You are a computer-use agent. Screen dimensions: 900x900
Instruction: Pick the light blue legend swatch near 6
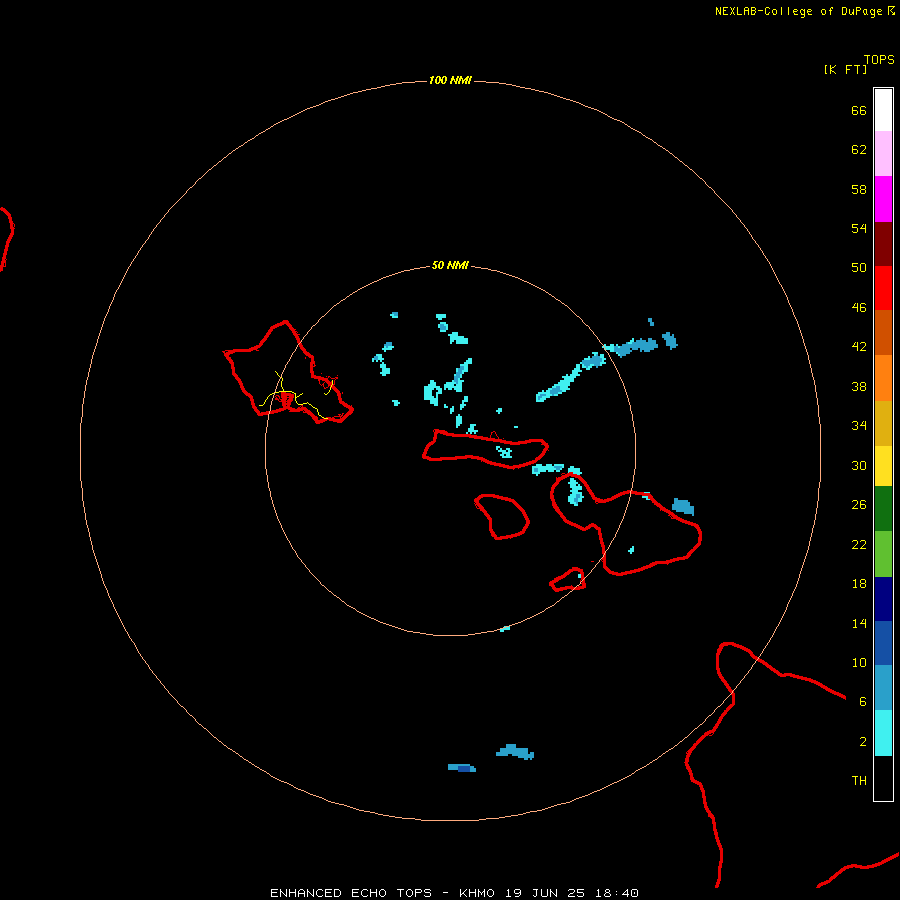pyautogui.click(x=883, y=688)
